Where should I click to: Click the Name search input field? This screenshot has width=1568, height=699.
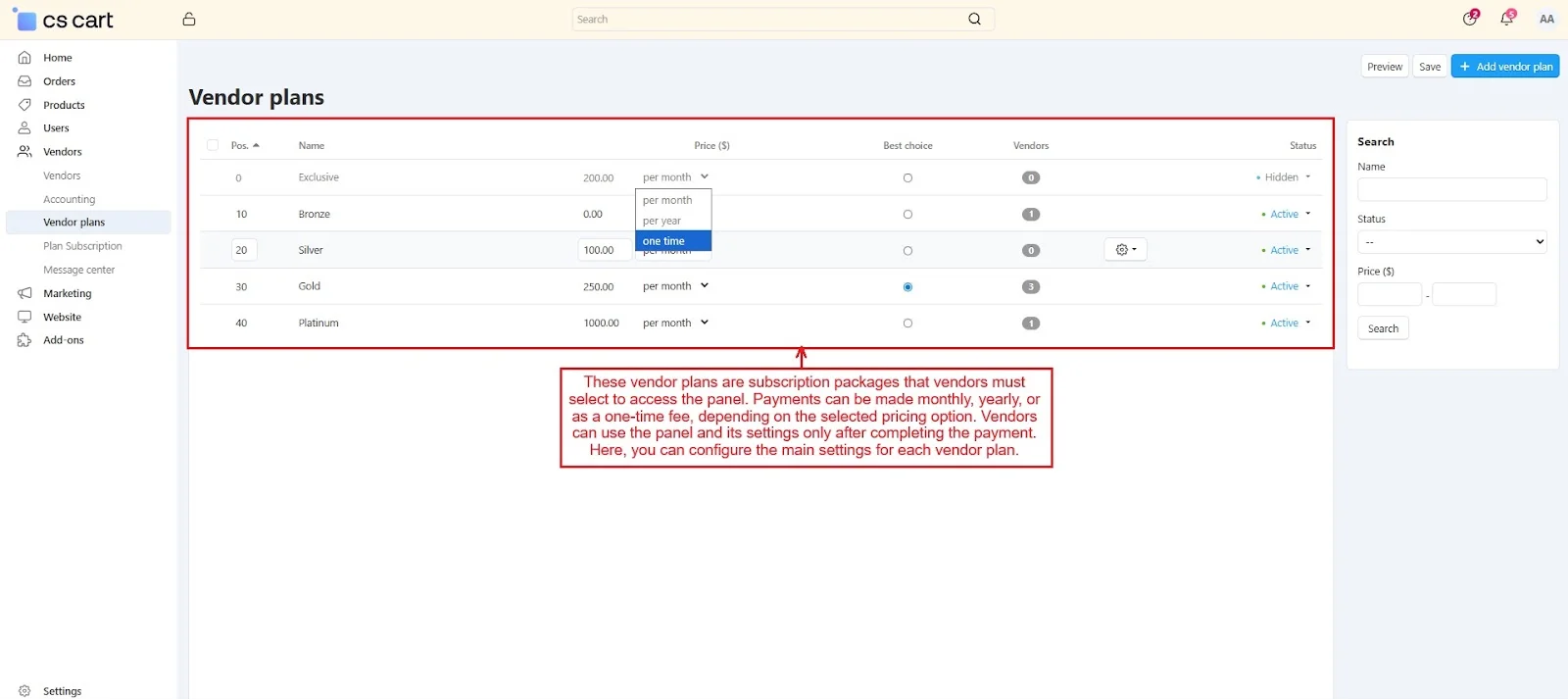tap(1451, 189)
